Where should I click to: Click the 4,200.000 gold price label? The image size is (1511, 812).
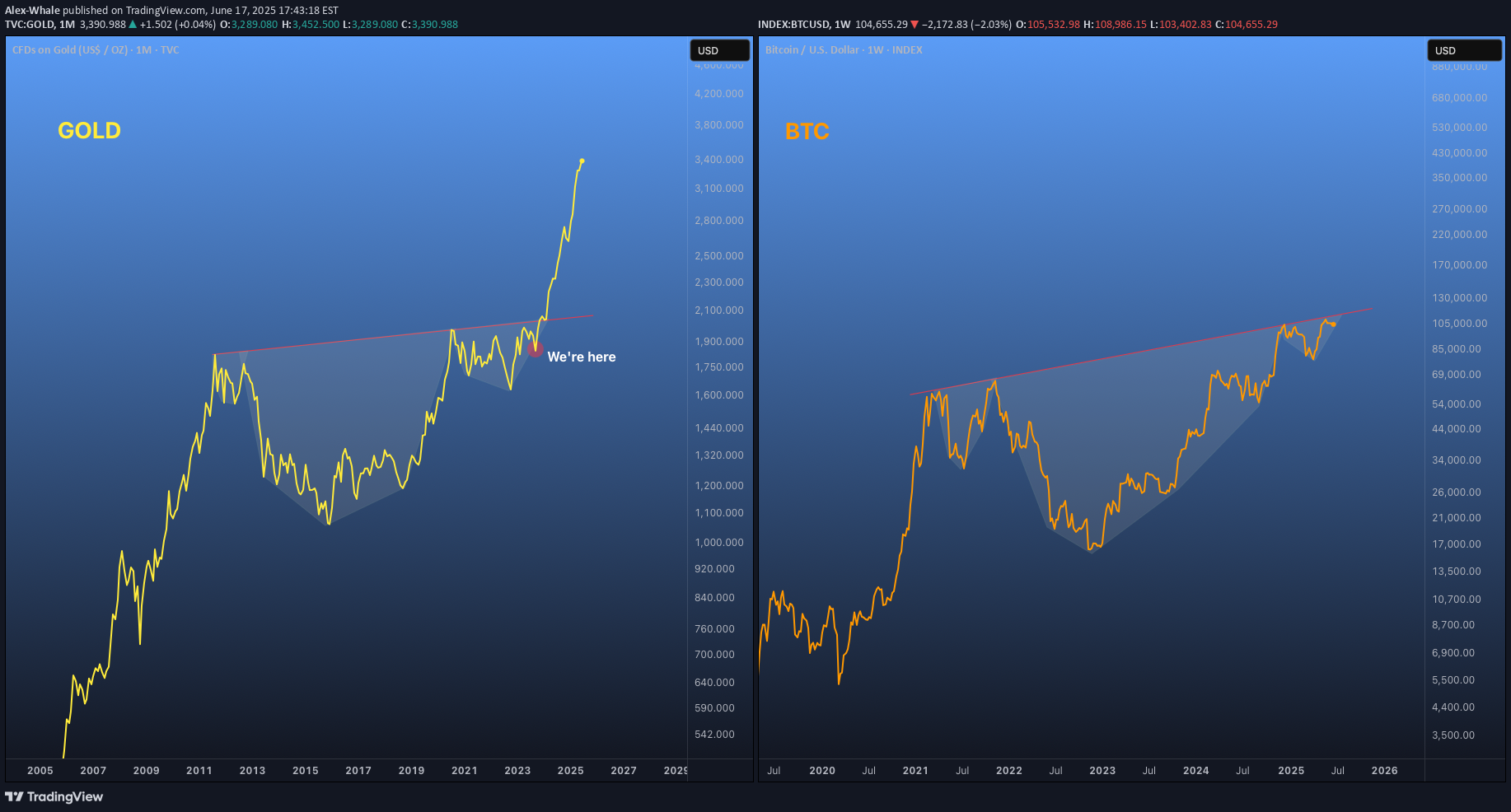point(719,94)
